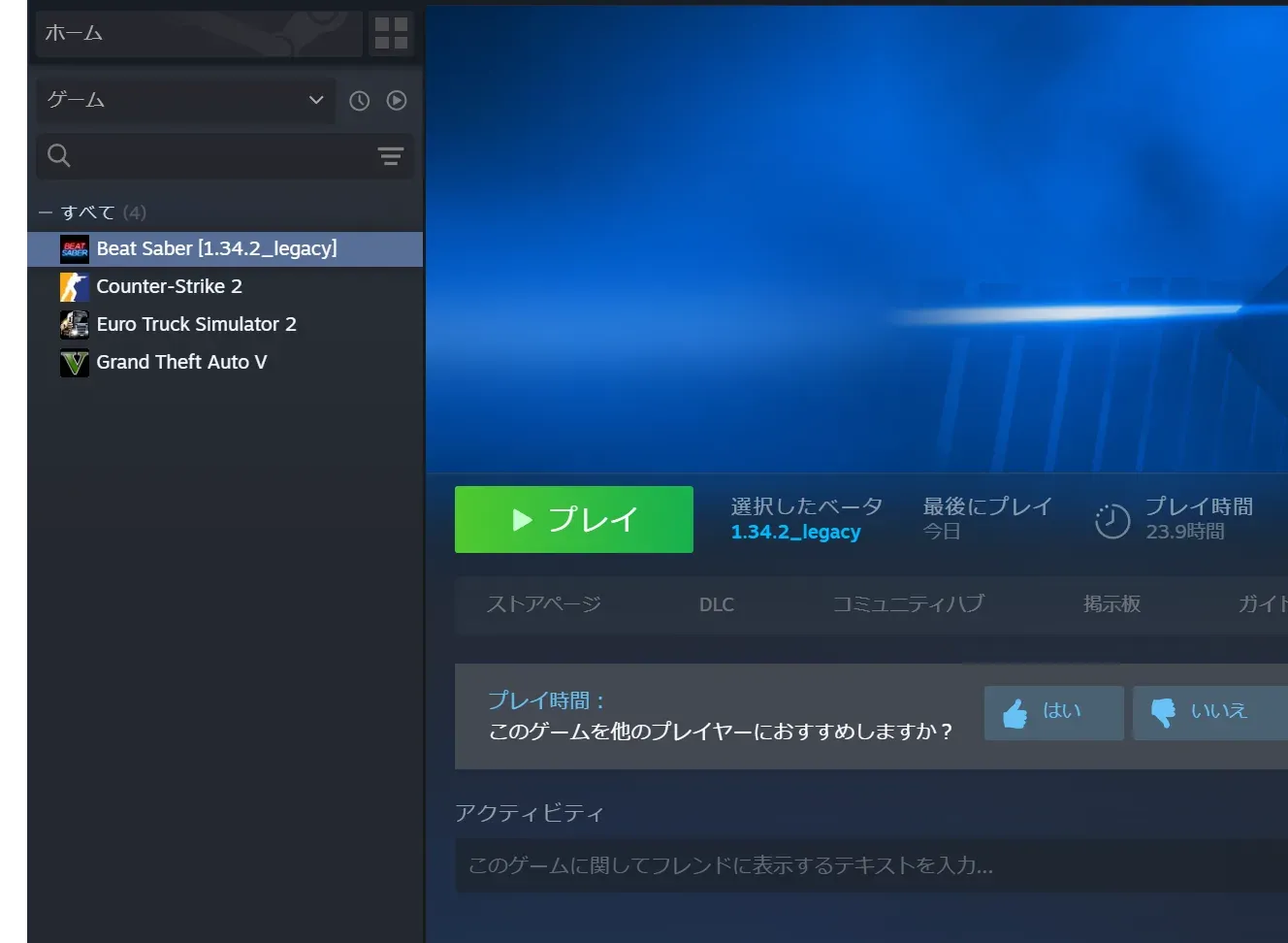Sort games by recently played clock icon
Screen dimensions: 1288x943
tap(360, 101)
